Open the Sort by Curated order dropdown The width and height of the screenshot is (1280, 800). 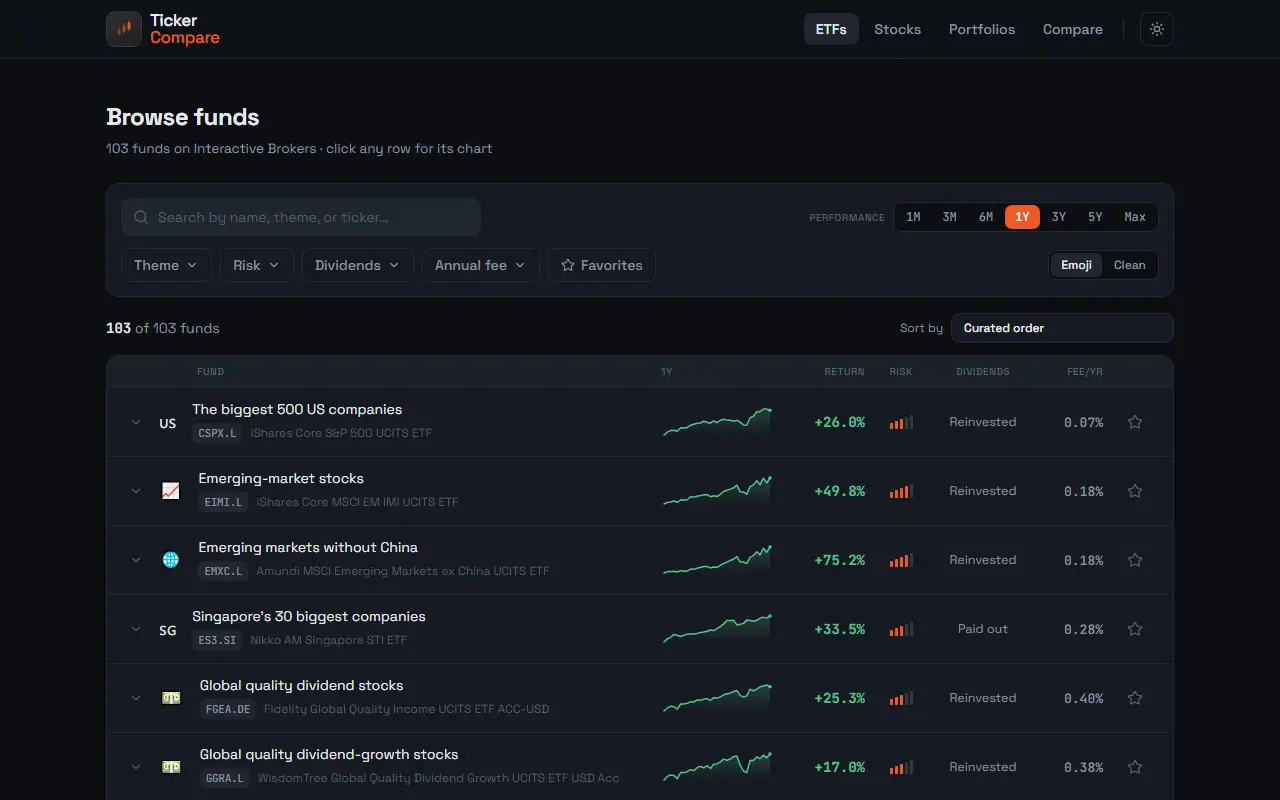coord(1062,328)
